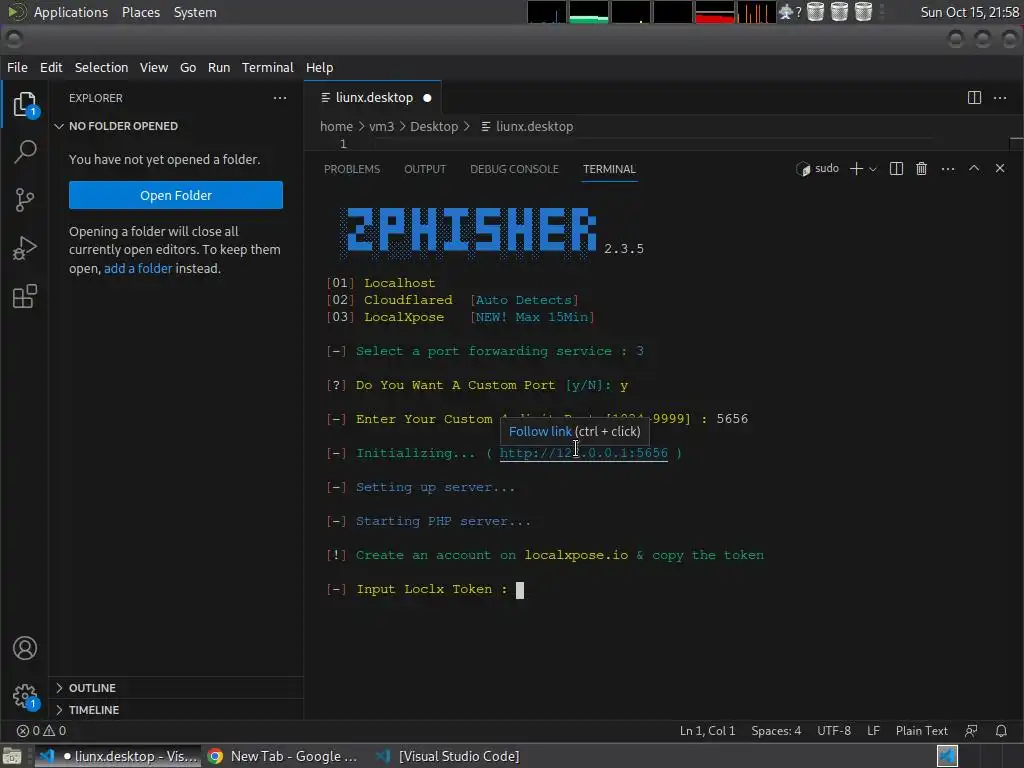This screenshot has height=768, width=1024.
Task: Open the Run menu
Action: coord(219,67)
